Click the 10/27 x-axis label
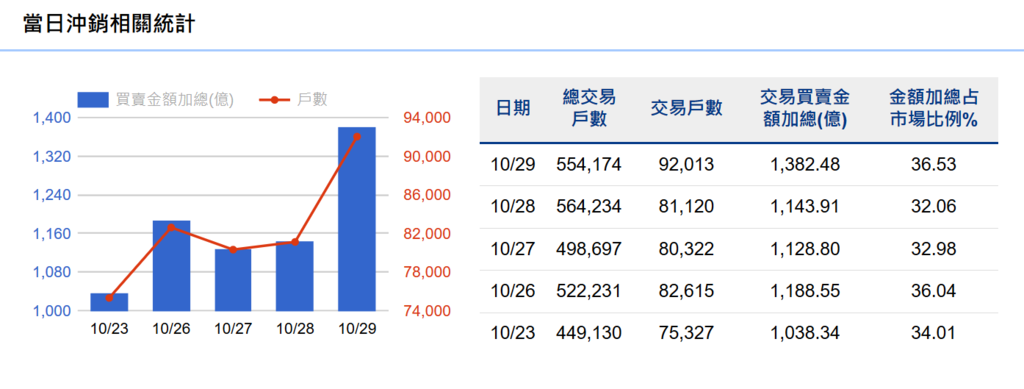The height and width of the screenshot is (389, 1024). [x=233, y=328]
